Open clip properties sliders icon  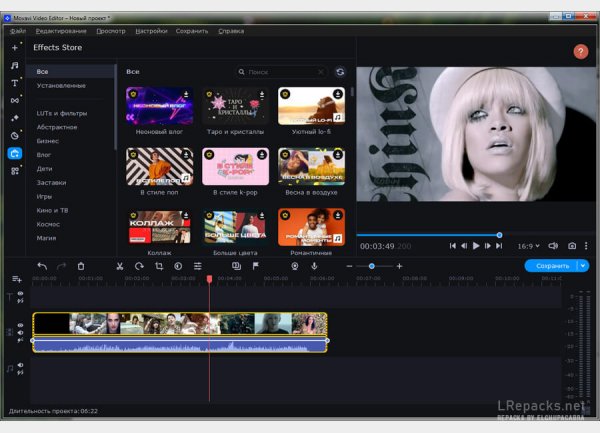click(x=197, y=266)
